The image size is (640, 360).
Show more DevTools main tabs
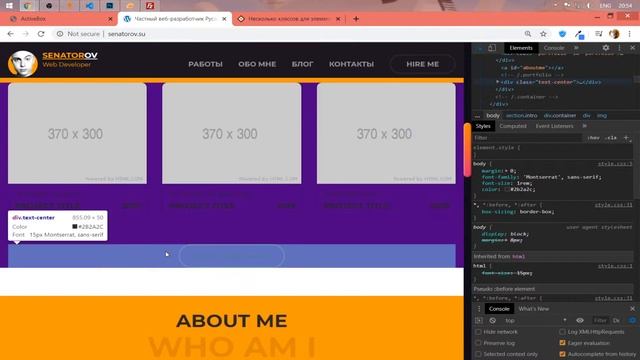pos(576,48)
